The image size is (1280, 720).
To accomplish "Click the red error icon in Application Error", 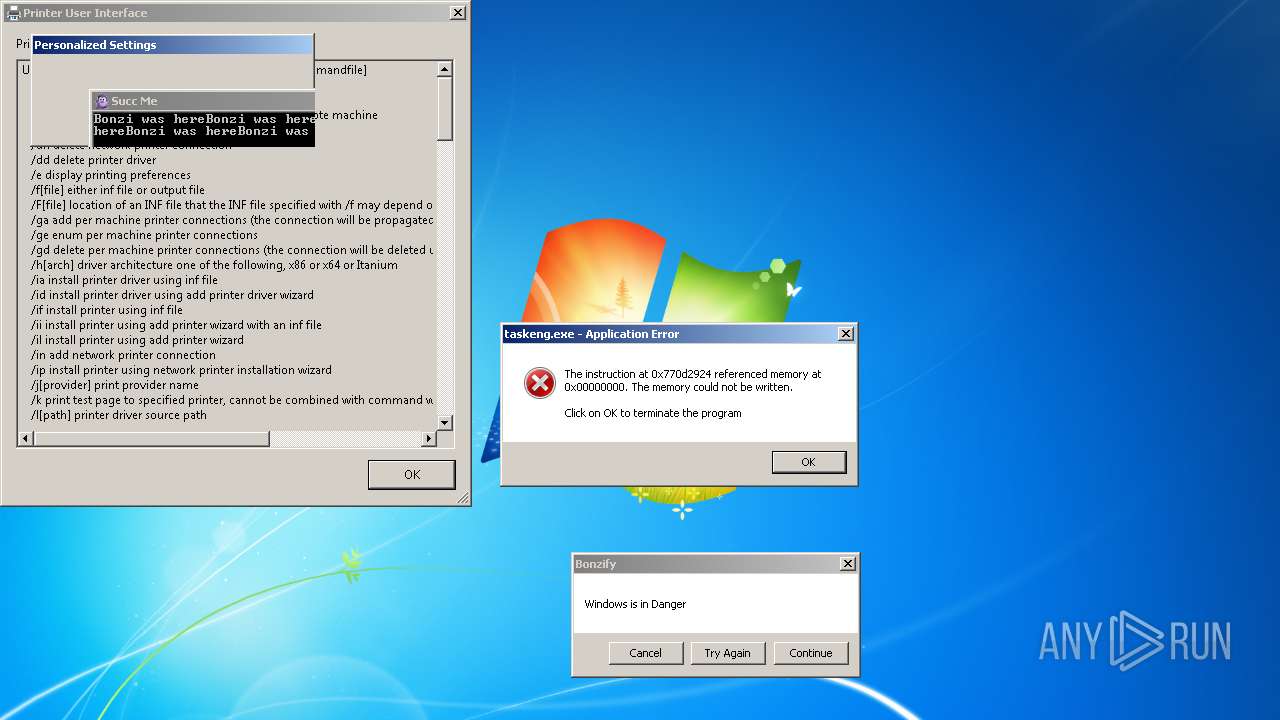I will pyautogui.click(x=539, y=382).
